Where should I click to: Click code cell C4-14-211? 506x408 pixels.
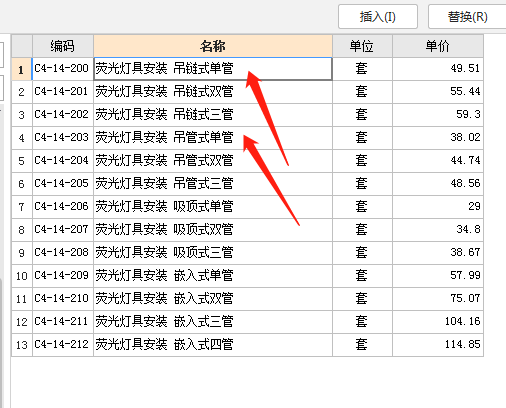63,322
